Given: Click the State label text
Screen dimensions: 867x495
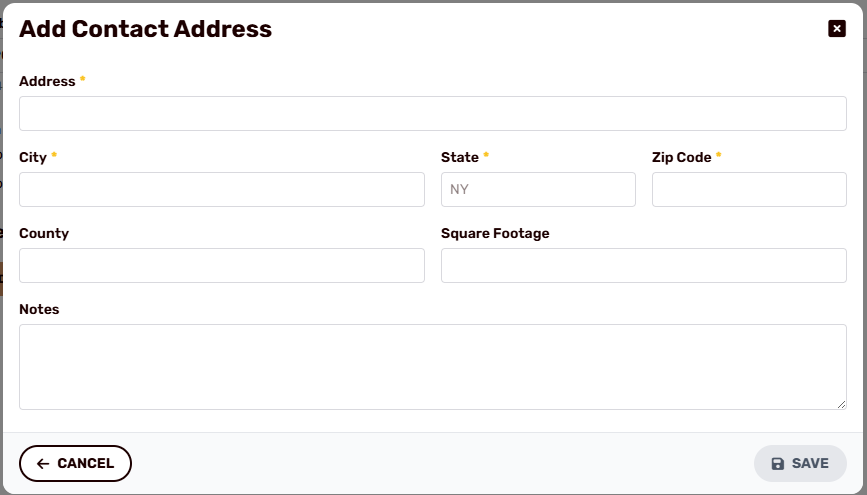Looking at the screenshot, I should click(x=459, y=158).
